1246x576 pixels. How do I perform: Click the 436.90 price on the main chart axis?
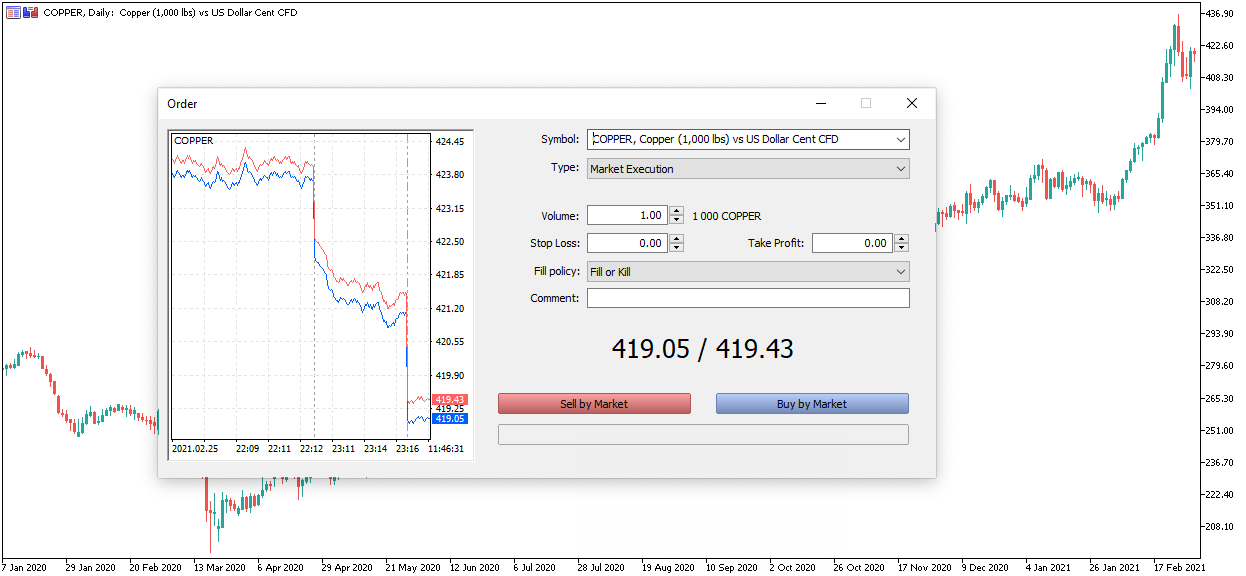[1220, 14]
